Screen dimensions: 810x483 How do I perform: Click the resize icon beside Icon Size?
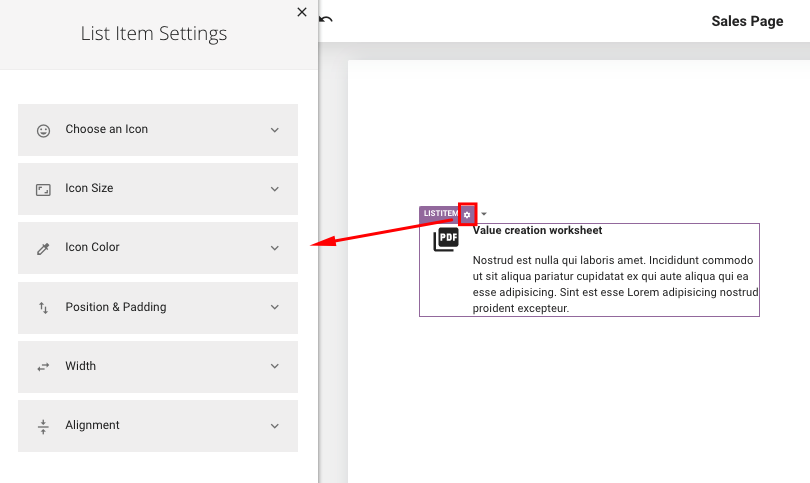[x=43, y=190]
